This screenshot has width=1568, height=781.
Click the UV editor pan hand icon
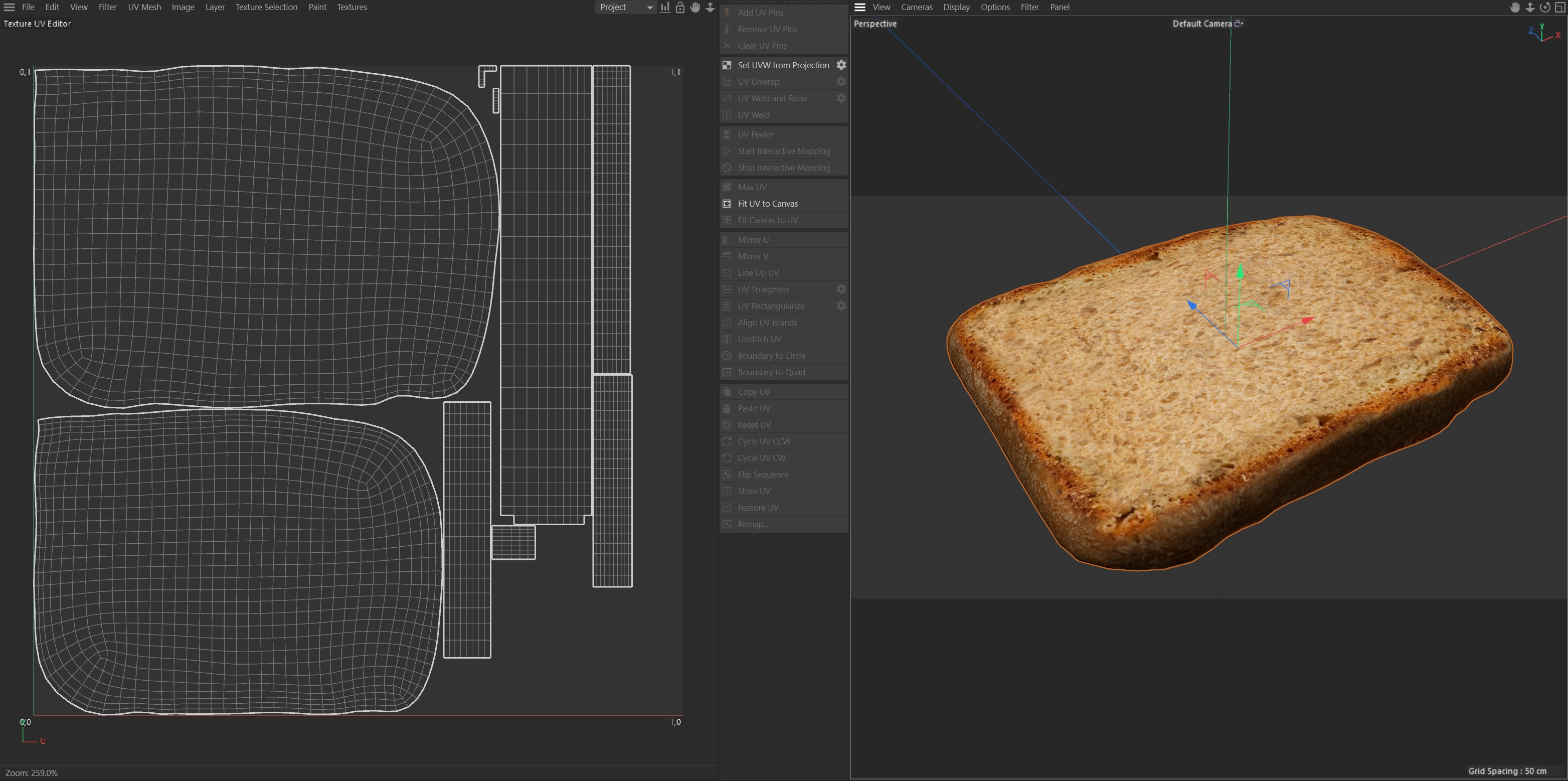(695, 8)
